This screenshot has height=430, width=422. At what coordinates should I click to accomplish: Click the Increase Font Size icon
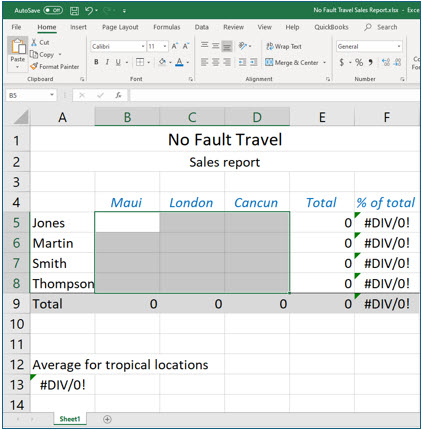click(x=175, y=46)
